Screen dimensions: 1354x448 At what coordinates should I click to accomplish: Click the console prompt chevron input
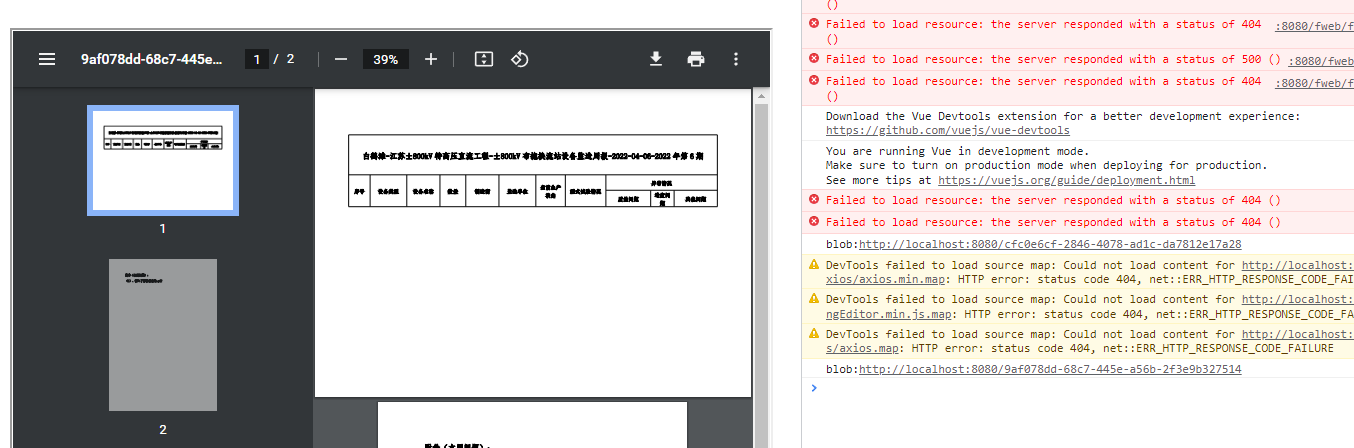tap(814, 388)
